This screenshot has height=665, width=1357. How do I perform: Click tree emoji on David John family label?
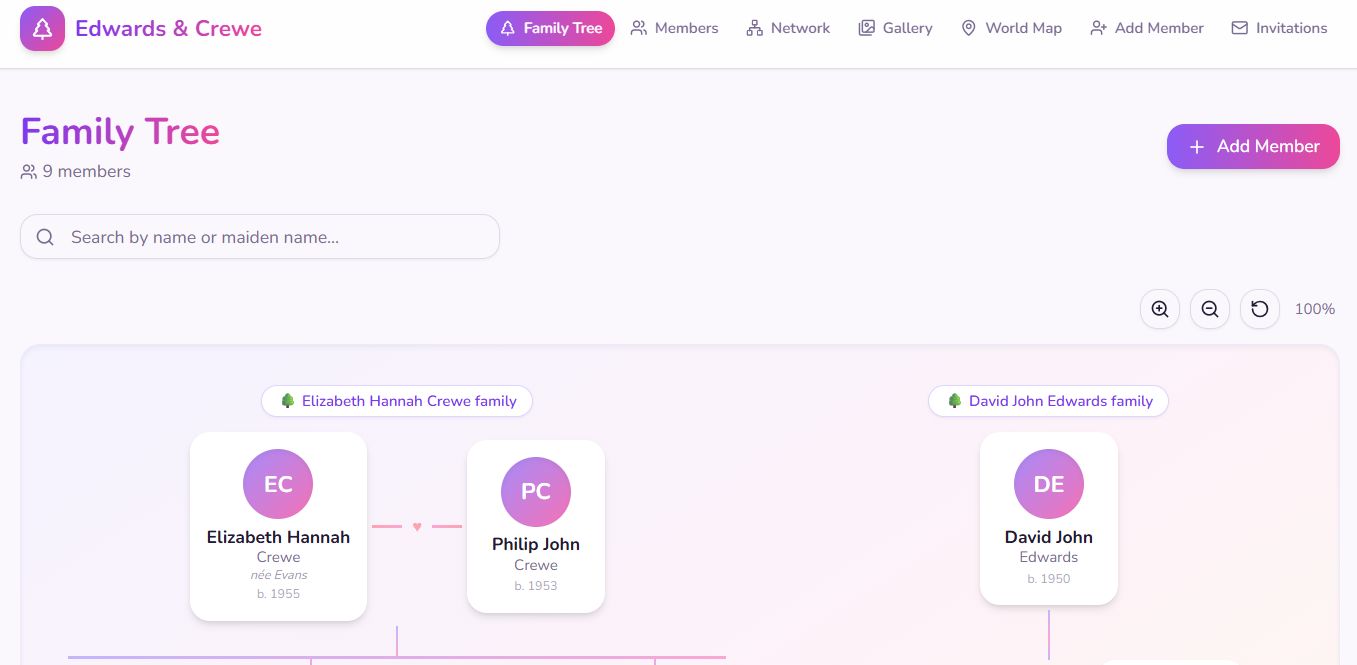pos(954,401)
